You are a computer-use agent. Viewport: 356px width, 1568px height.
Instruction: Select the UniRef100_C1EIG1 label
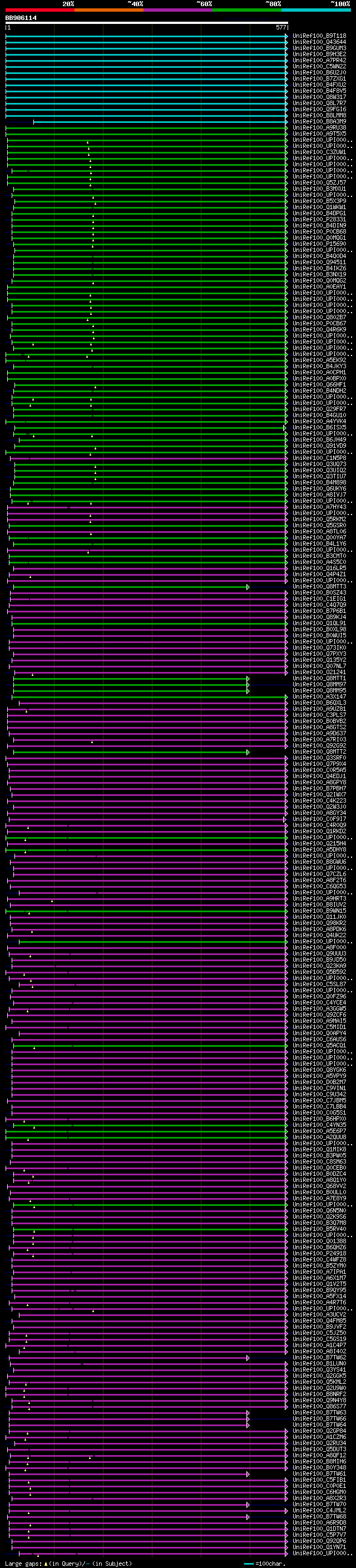click(x=319, y=599)
